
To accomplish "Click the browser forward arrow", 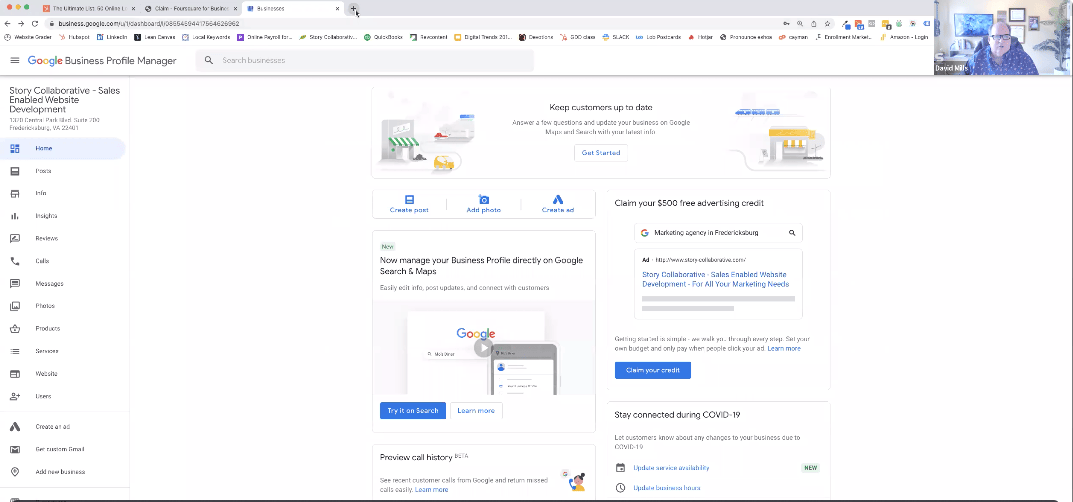I will 21,23.
